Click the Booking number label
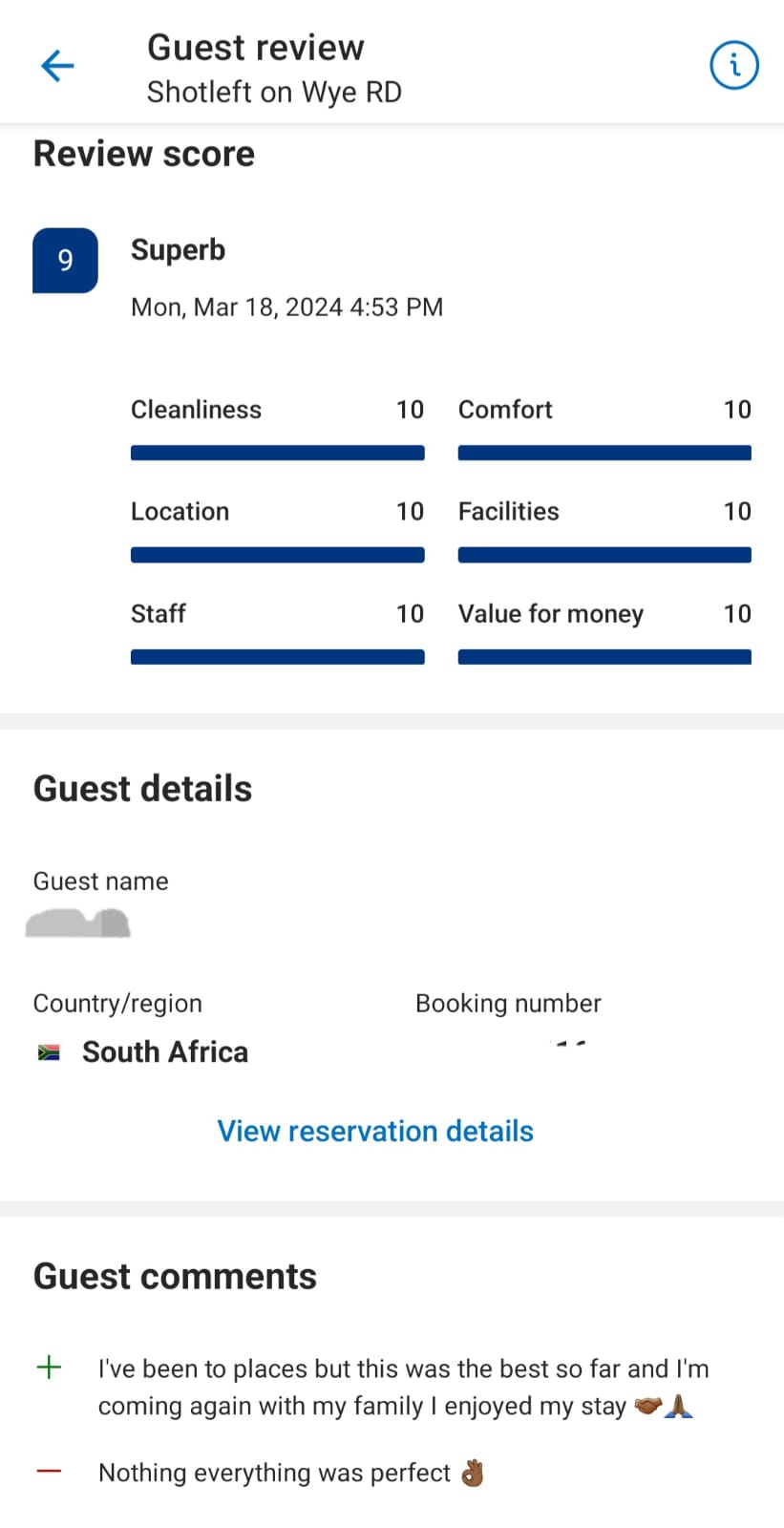 [x=508, y=1004]
